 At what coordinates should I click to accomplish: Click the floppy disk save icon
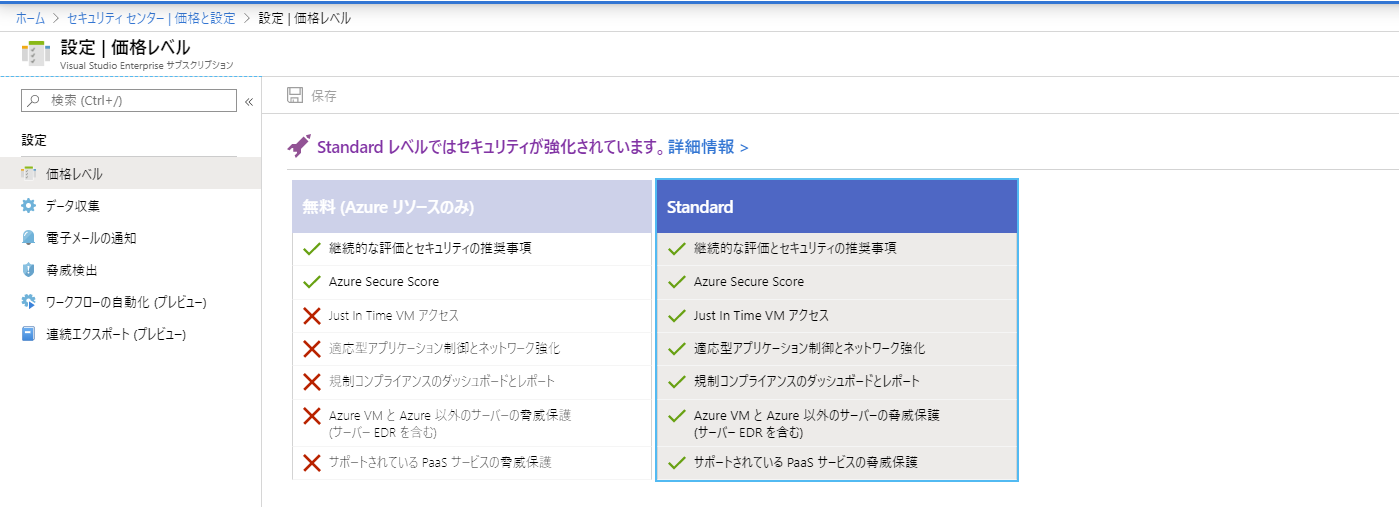click(x=295, y=96)
